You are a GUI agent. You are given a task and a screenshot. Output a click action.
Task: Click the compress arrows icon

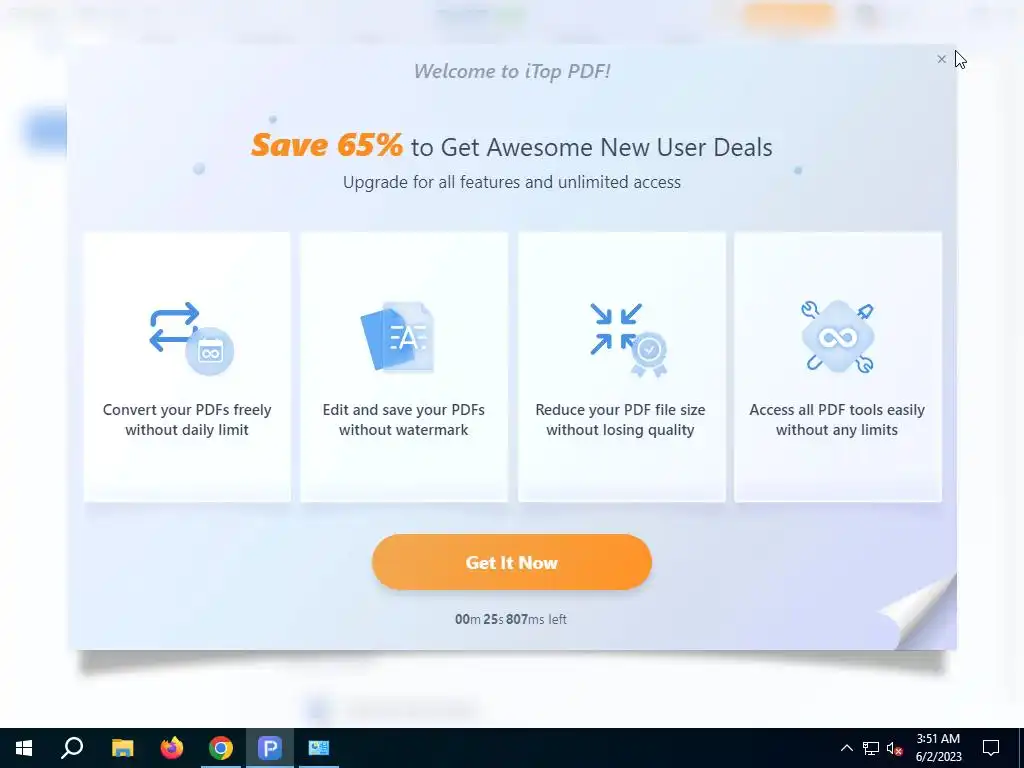point(628,340)
